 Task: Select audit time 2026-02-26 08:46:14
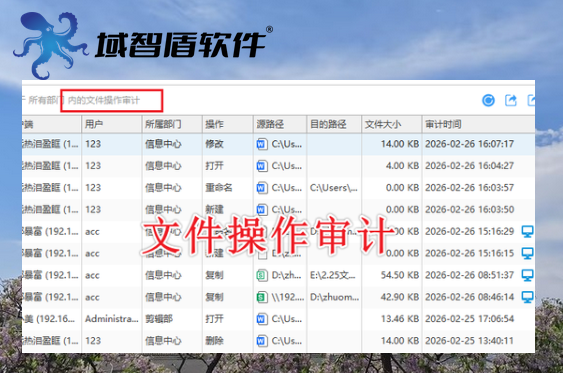click(470, 297)
